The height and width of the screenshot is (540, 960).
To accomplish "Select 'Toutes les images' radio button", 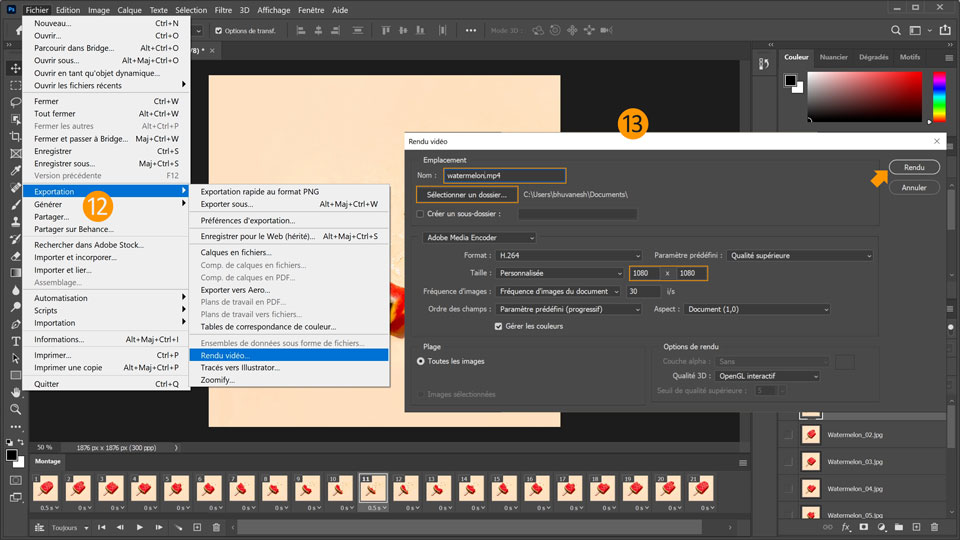I will click(x=421, y=361).
